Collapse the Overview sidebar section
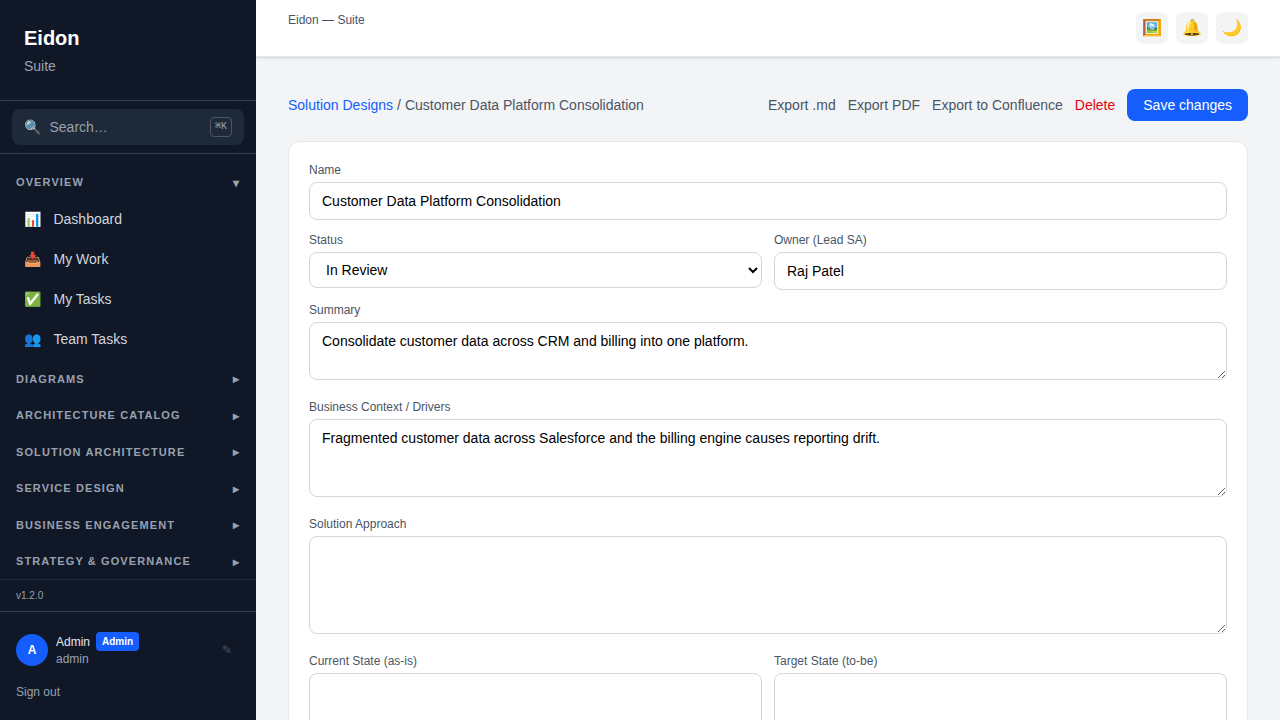The width and height of the screenshot is (1280, 720). click(x=128, y=182)
